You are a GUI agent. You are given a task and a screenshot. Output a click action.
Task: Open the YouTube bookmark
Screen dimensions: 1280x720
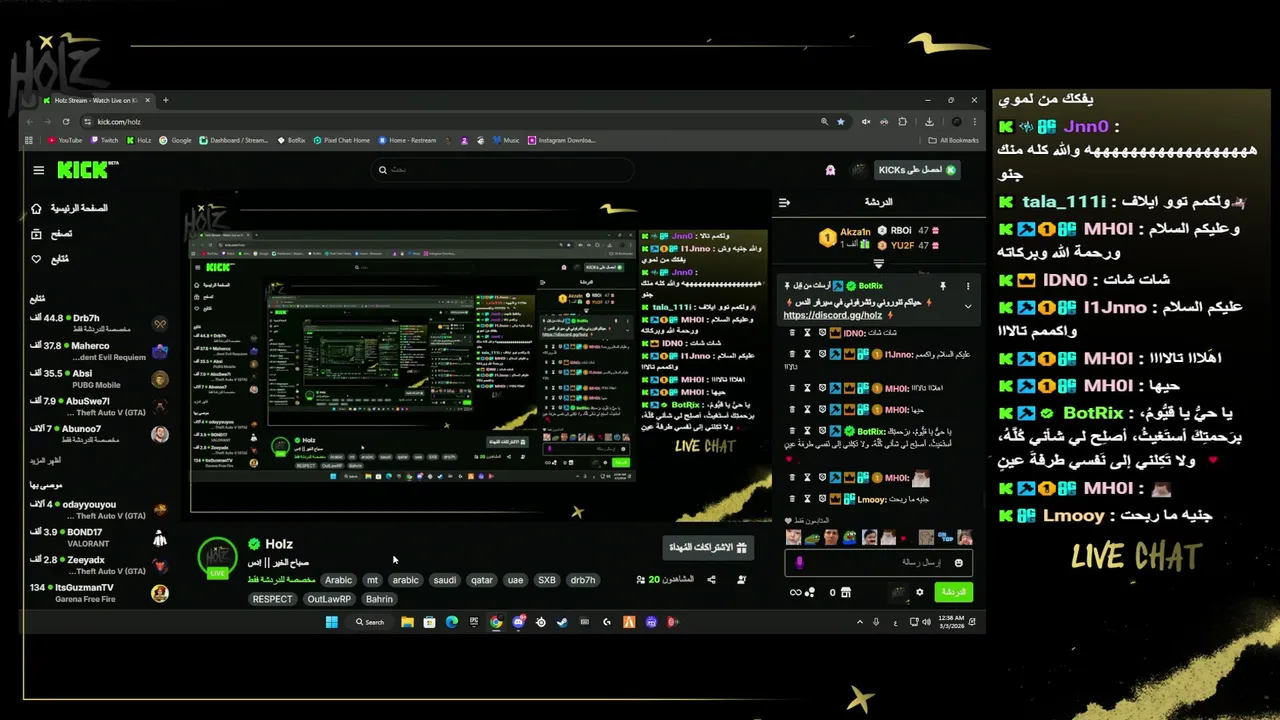64,140
